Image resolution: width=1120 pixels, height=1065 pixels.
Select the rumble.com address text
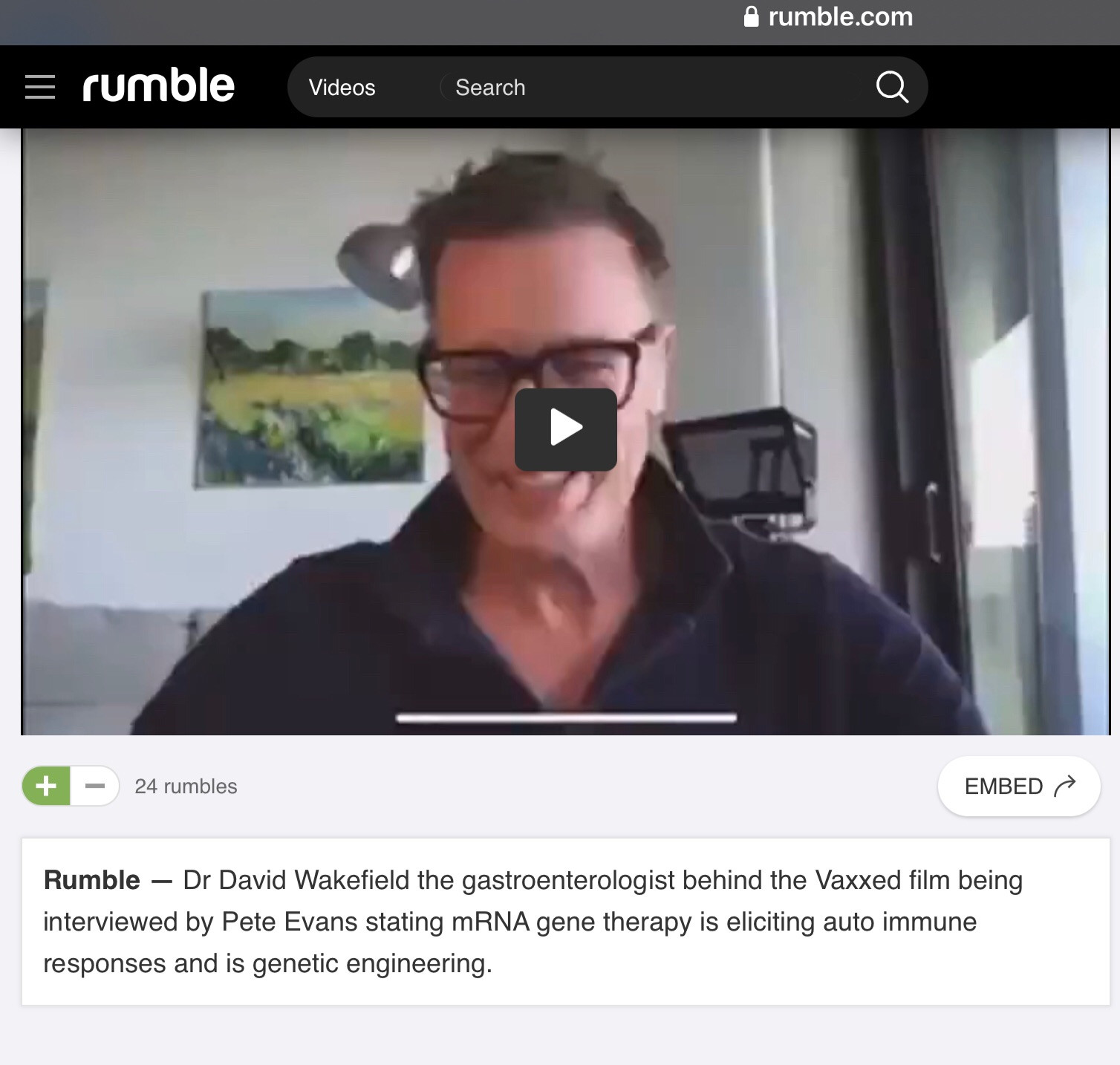[841, 16]
